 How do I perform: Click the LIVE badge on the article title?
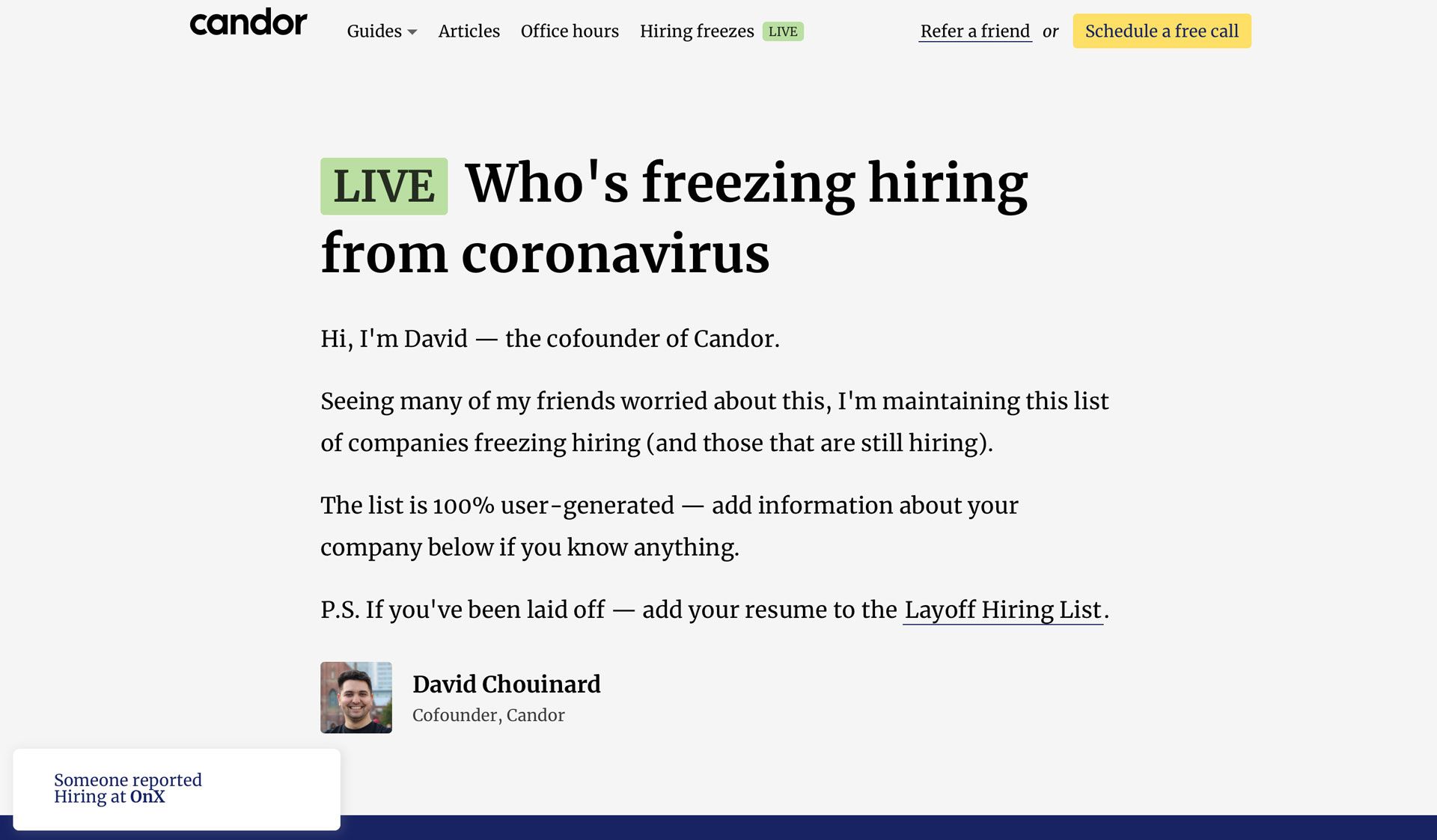point(383,186)
